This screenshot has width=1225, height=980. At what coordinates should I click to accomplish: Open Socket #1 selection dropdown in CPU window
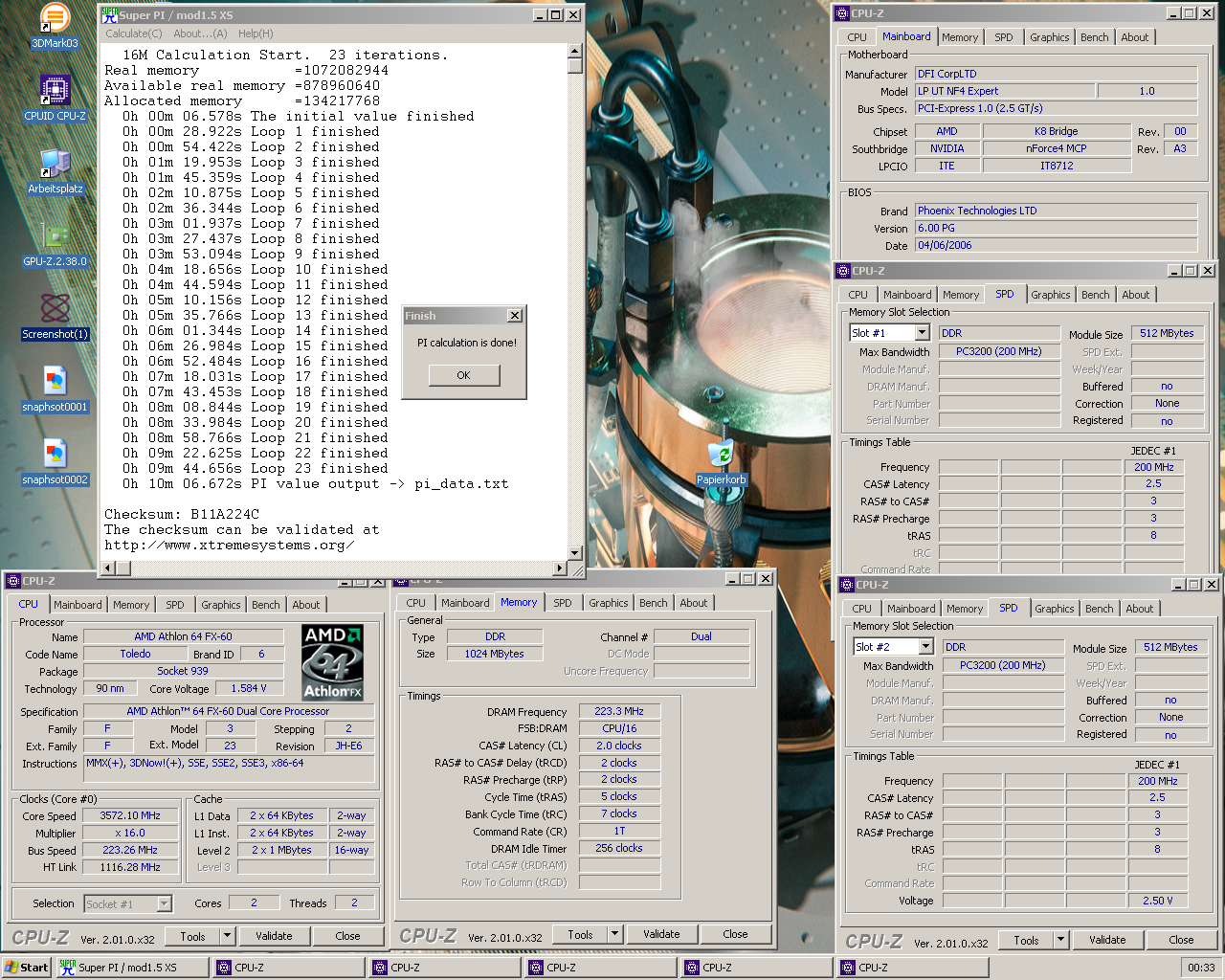164,903
